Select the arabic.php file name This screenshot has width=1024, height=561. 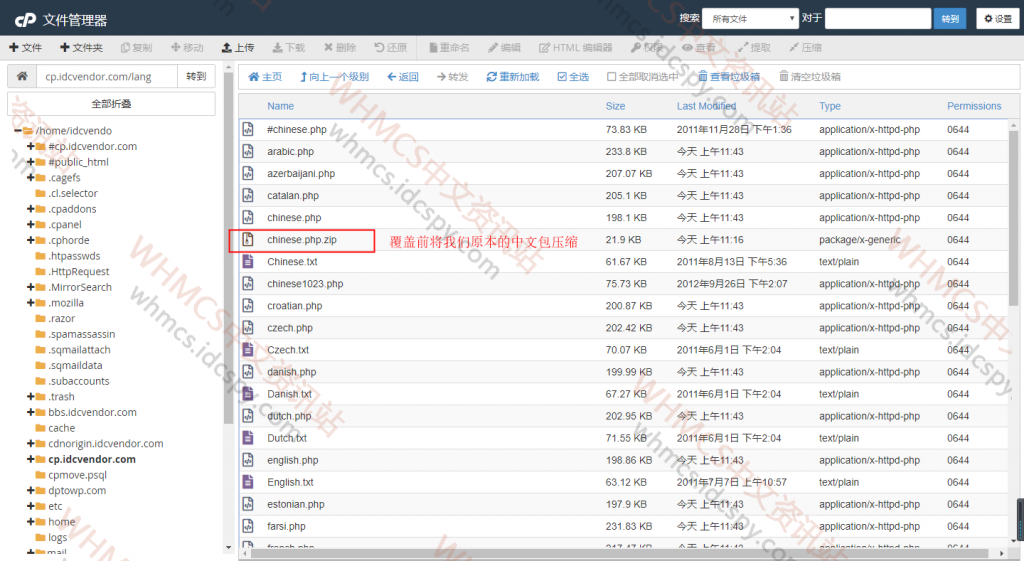click(x=291, y=152)
